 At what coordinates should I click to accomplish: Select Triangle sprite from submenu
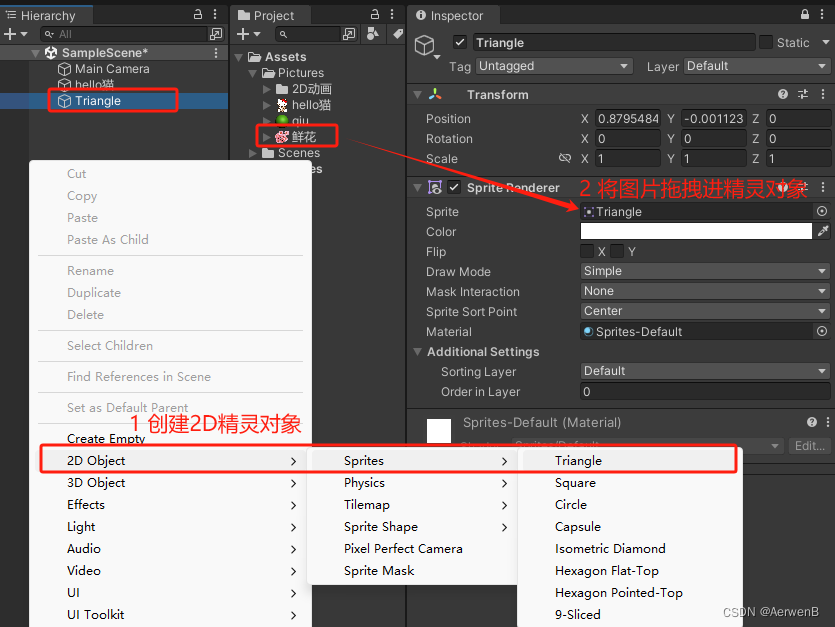(x=628, y=461)
